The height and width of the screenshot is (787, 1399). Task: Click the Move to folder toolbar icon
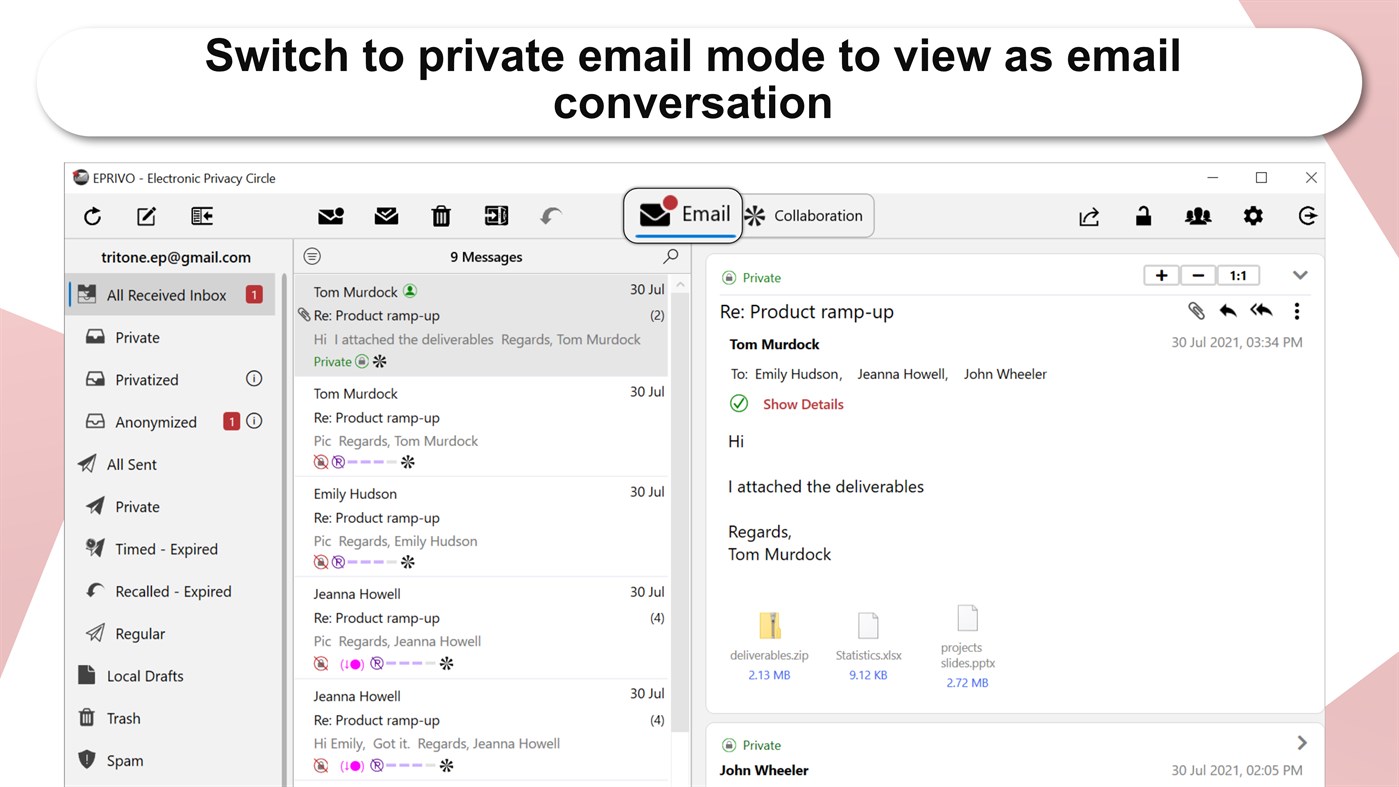pyautogui.click(x=495, y=216)
